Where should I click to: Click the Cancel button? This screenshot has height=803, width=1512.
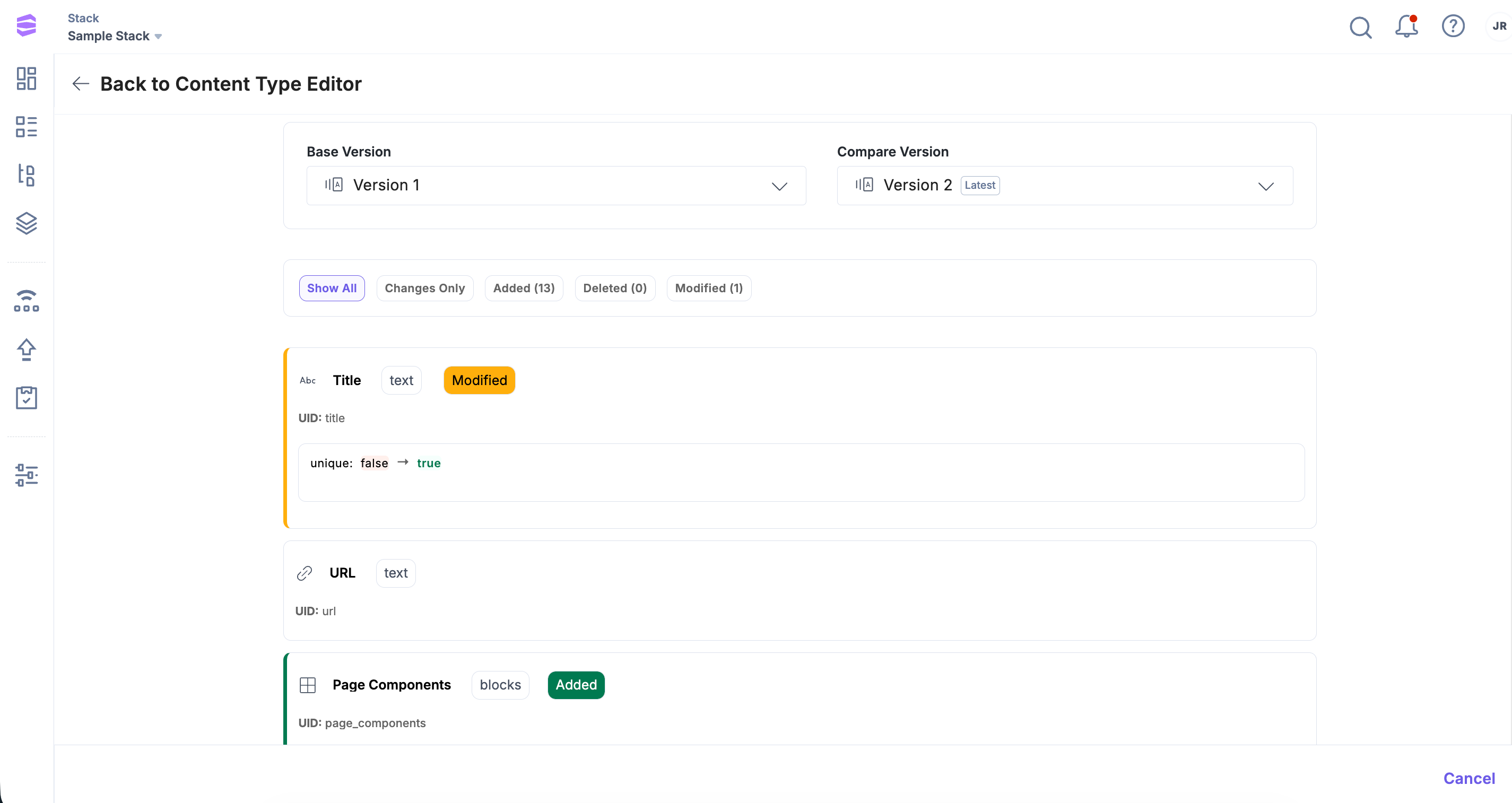tap(1468, 779)
